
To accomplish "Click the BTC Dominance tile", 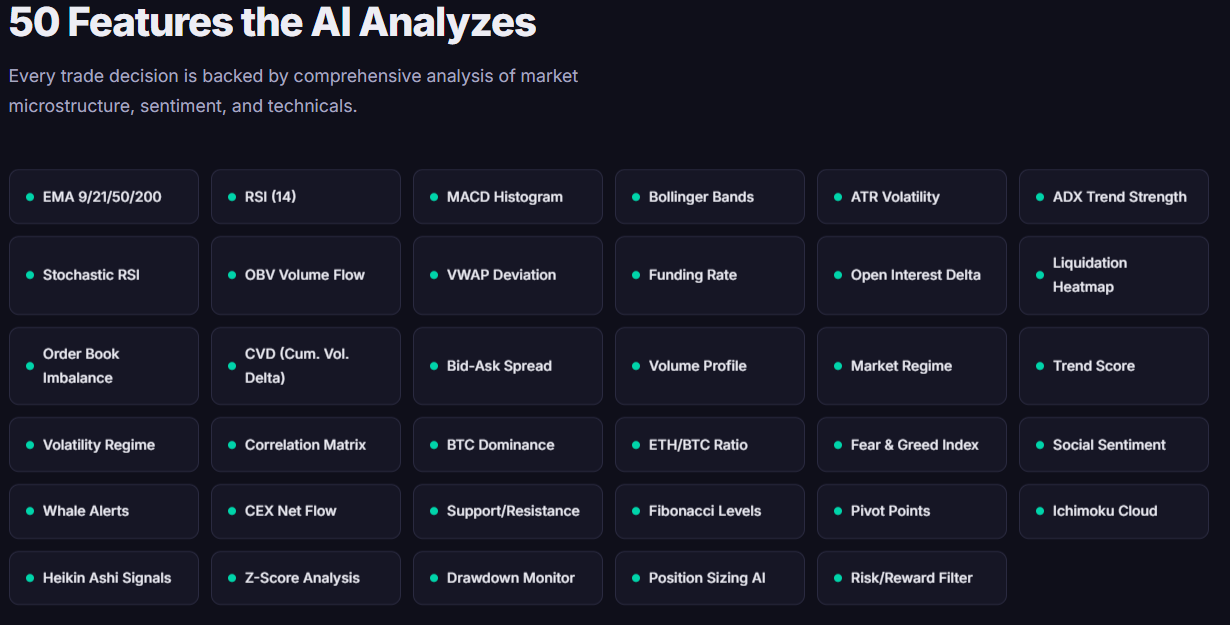I will click(x=507, y=444).
